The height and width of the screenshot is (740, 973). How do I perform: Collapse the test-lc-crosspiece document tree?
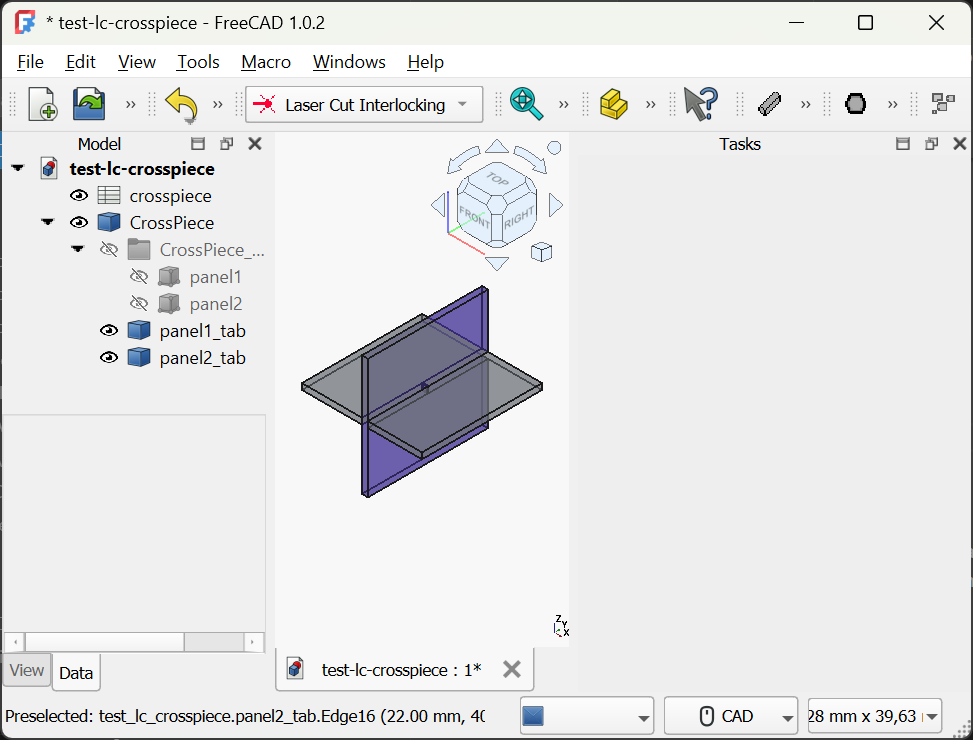point(18,168)
